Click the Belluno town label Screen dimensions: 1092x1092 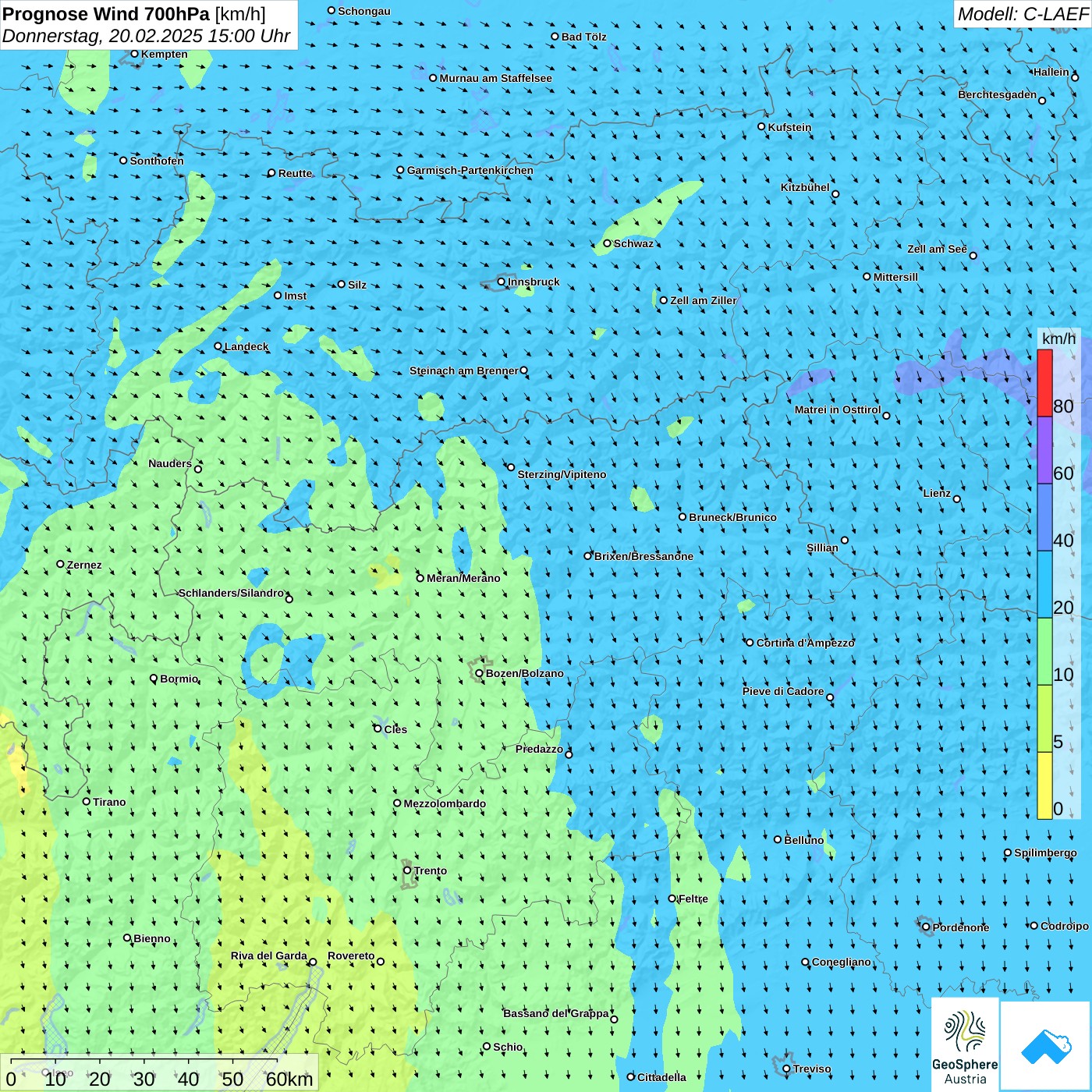804,840
